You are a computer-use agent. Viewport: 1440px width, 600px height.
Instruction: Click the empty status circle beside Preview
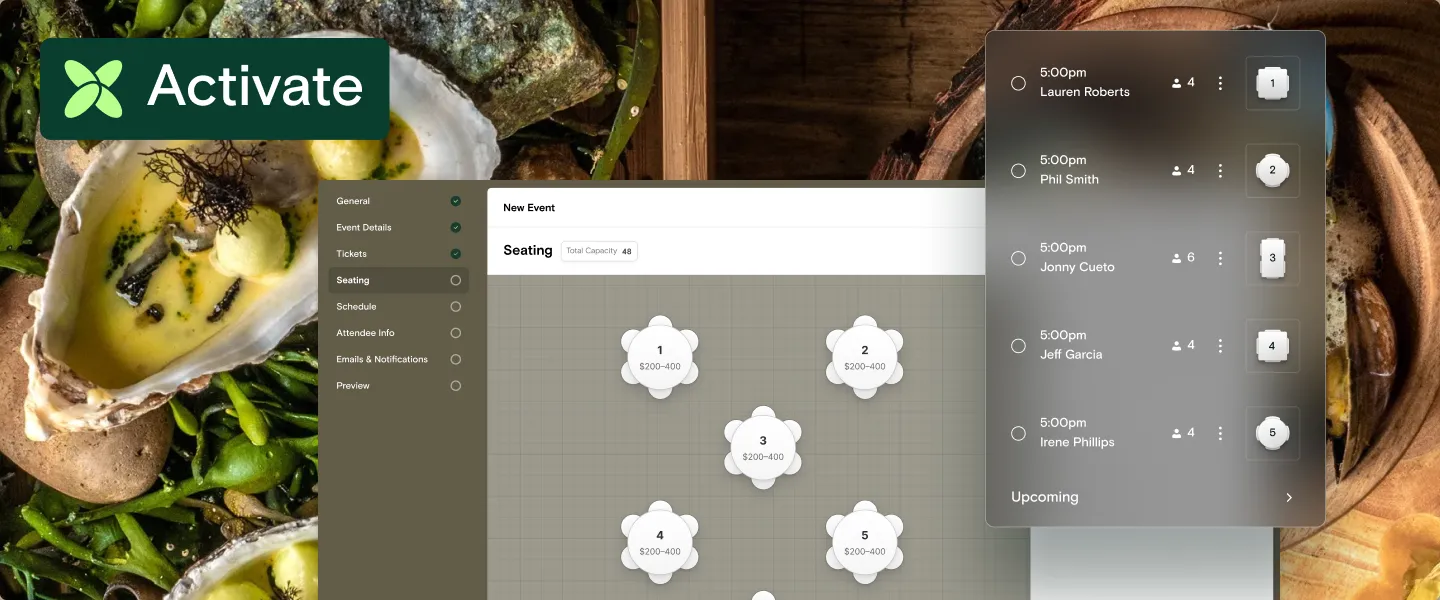(x=456, y=386)
